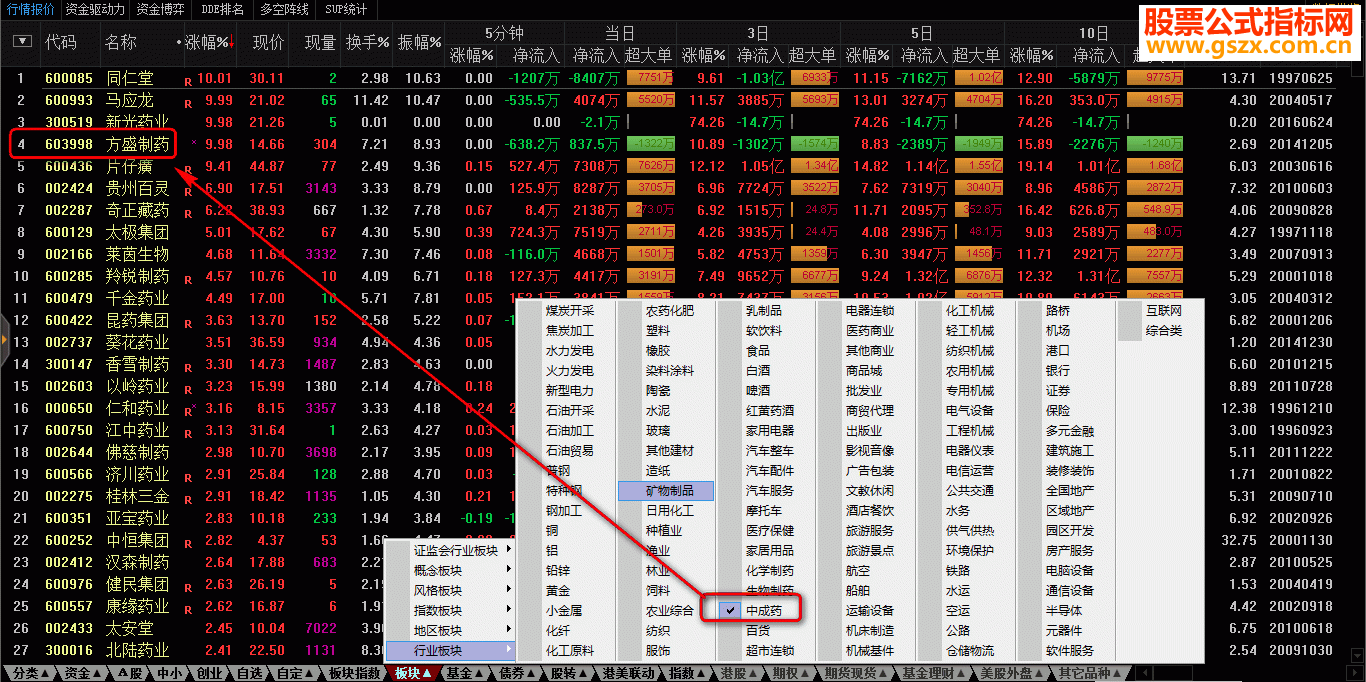This screenshot has width=1366, height=682.
Task: Open the 分类 bottom tab
Action: click(x=31, y=674)
